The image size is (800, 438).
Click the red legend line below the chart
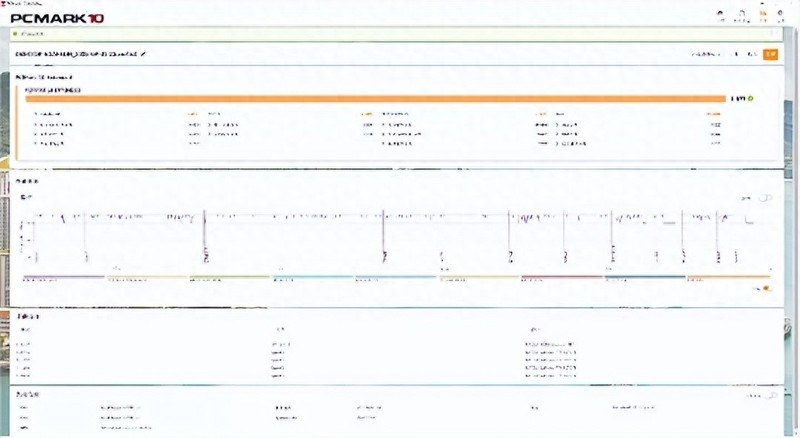[x=562, y=277]
